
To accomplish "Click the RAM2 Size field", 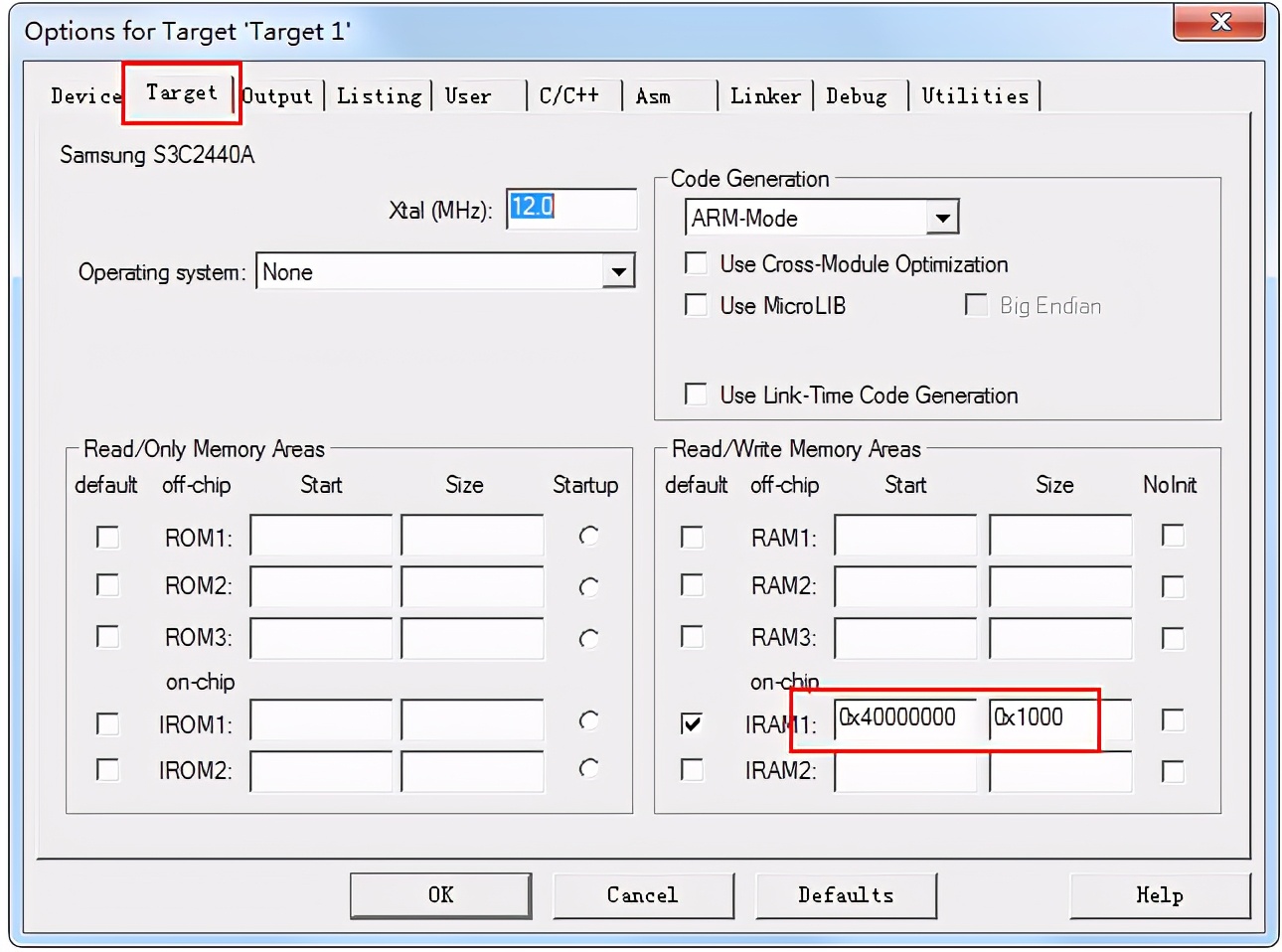I will (1060, 586).
